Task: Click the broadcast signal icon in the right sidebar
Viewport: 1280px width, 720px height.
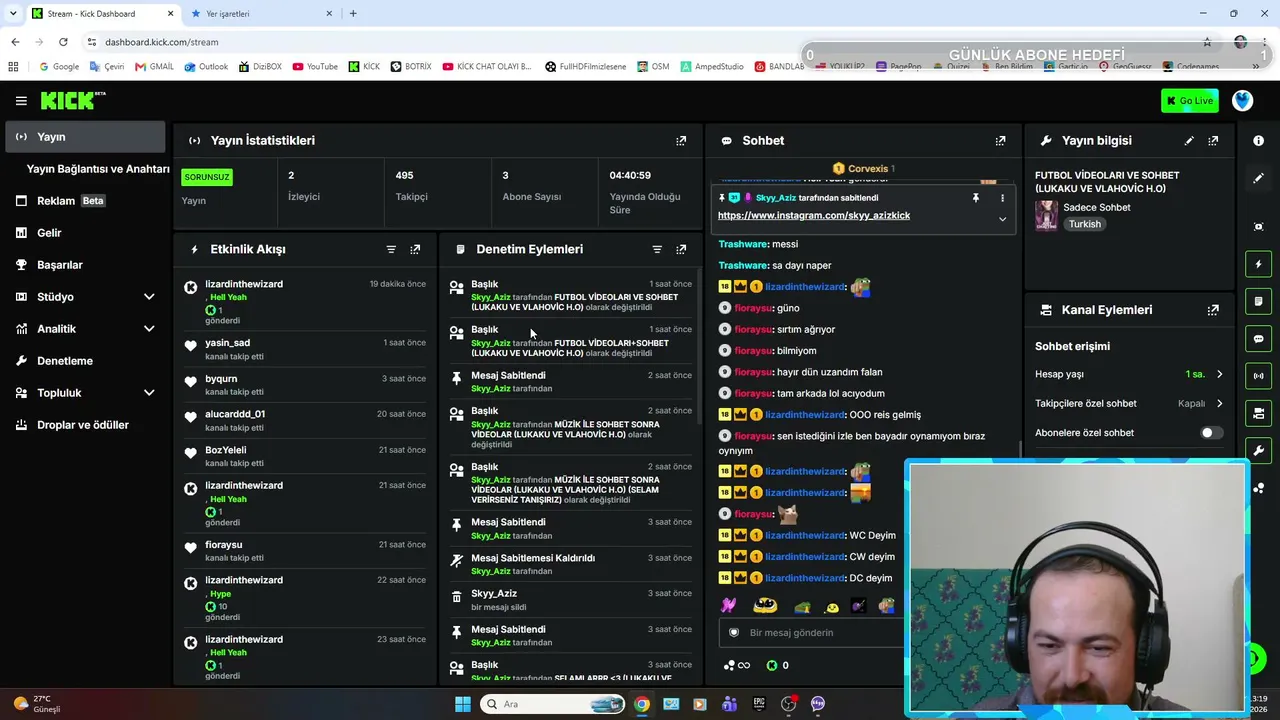Action: coord(1258,376)
